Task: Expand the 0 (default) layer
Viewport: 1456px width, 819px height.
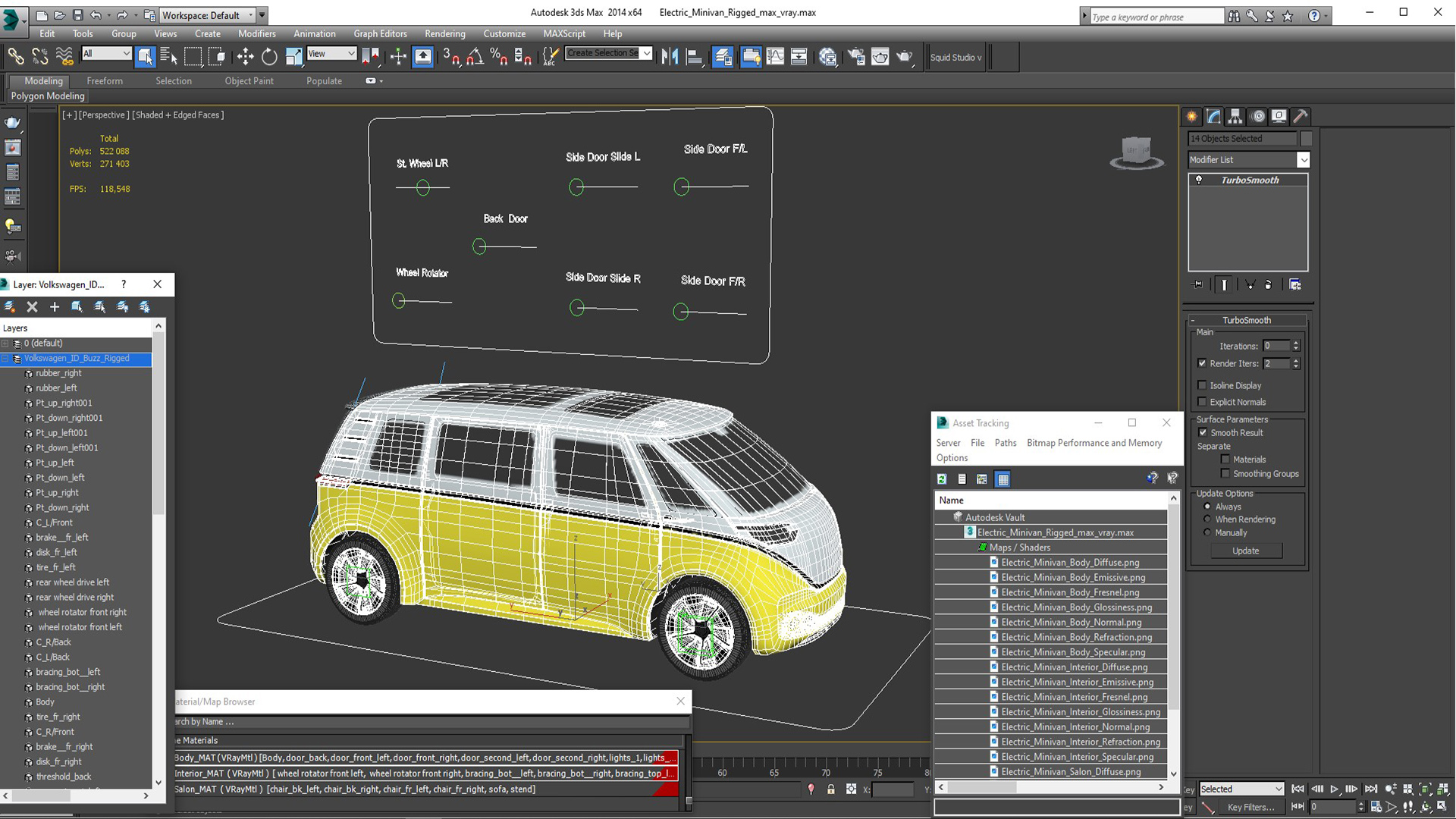Action: (5, 344)
